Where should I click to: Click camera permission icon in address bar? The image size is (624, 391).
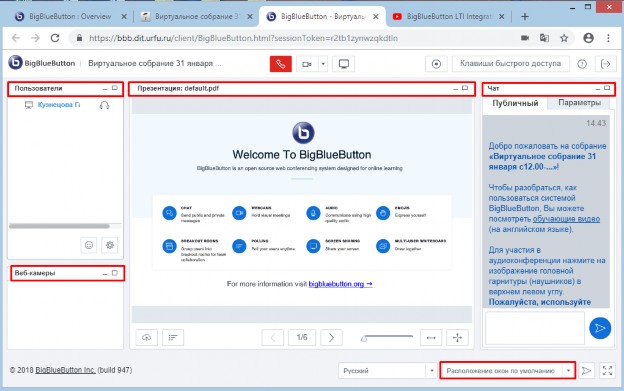(525, 38)
